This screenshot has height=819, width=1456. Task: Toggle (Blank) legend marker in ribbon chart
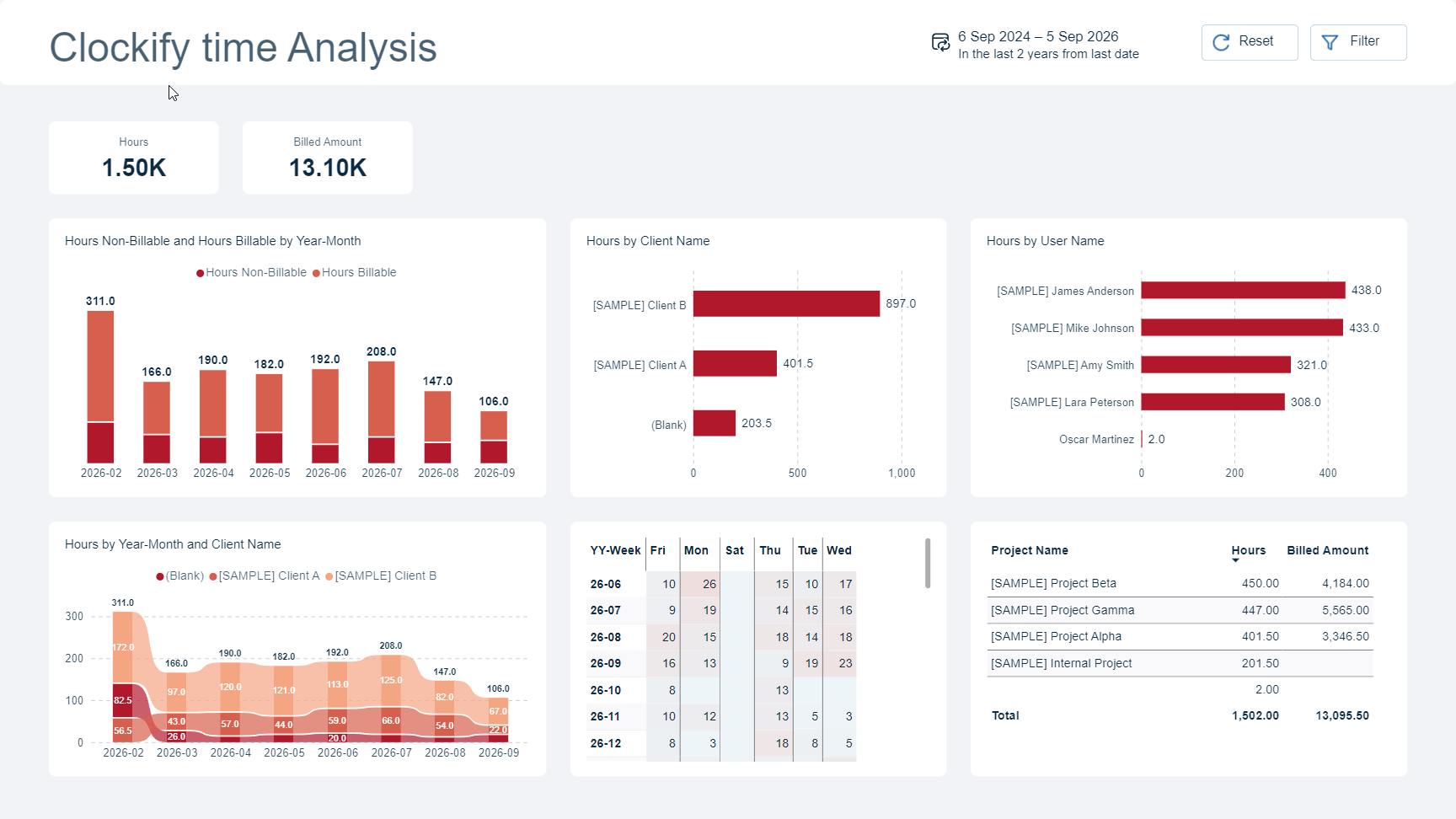(160, 576)
